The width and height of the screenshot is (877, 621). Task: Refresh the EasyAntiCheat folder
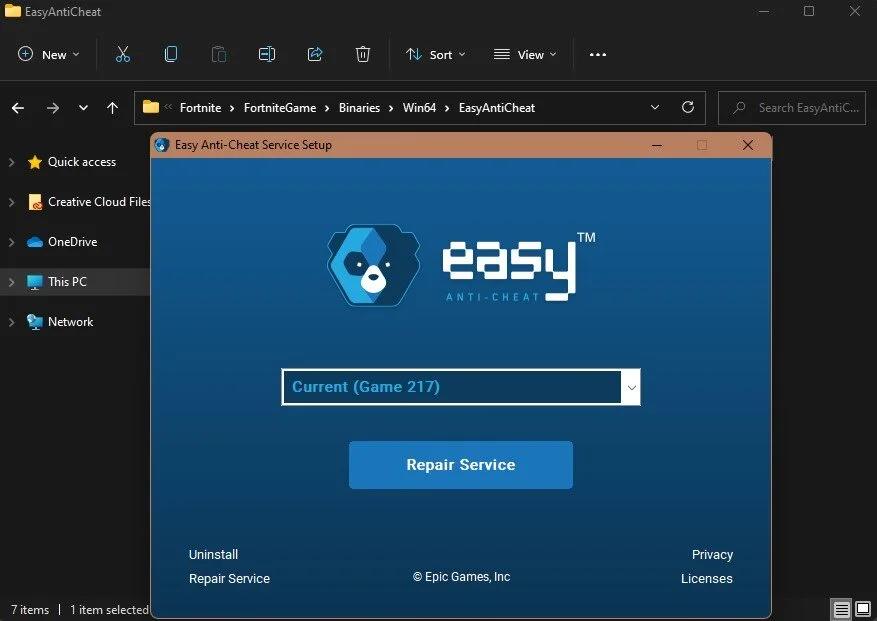pos(688,107)
